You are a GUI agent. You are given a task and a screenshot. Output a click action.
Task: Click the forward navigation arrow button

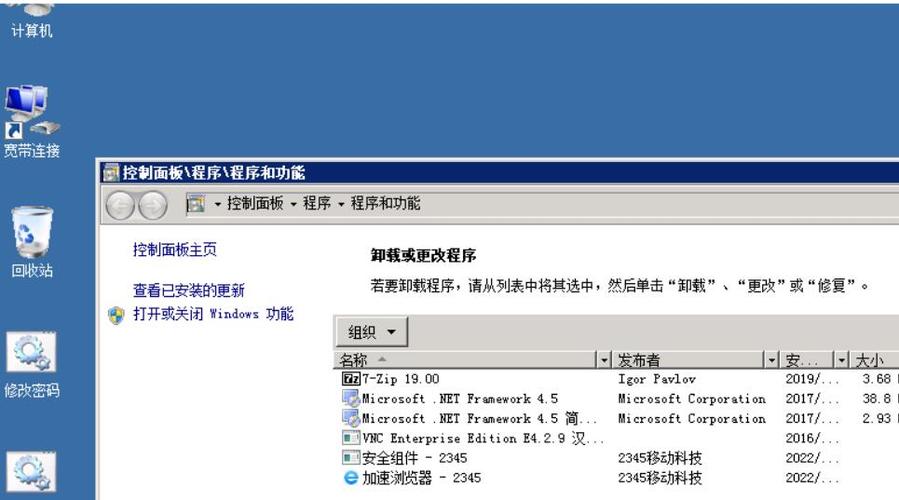tap(152, 205)
